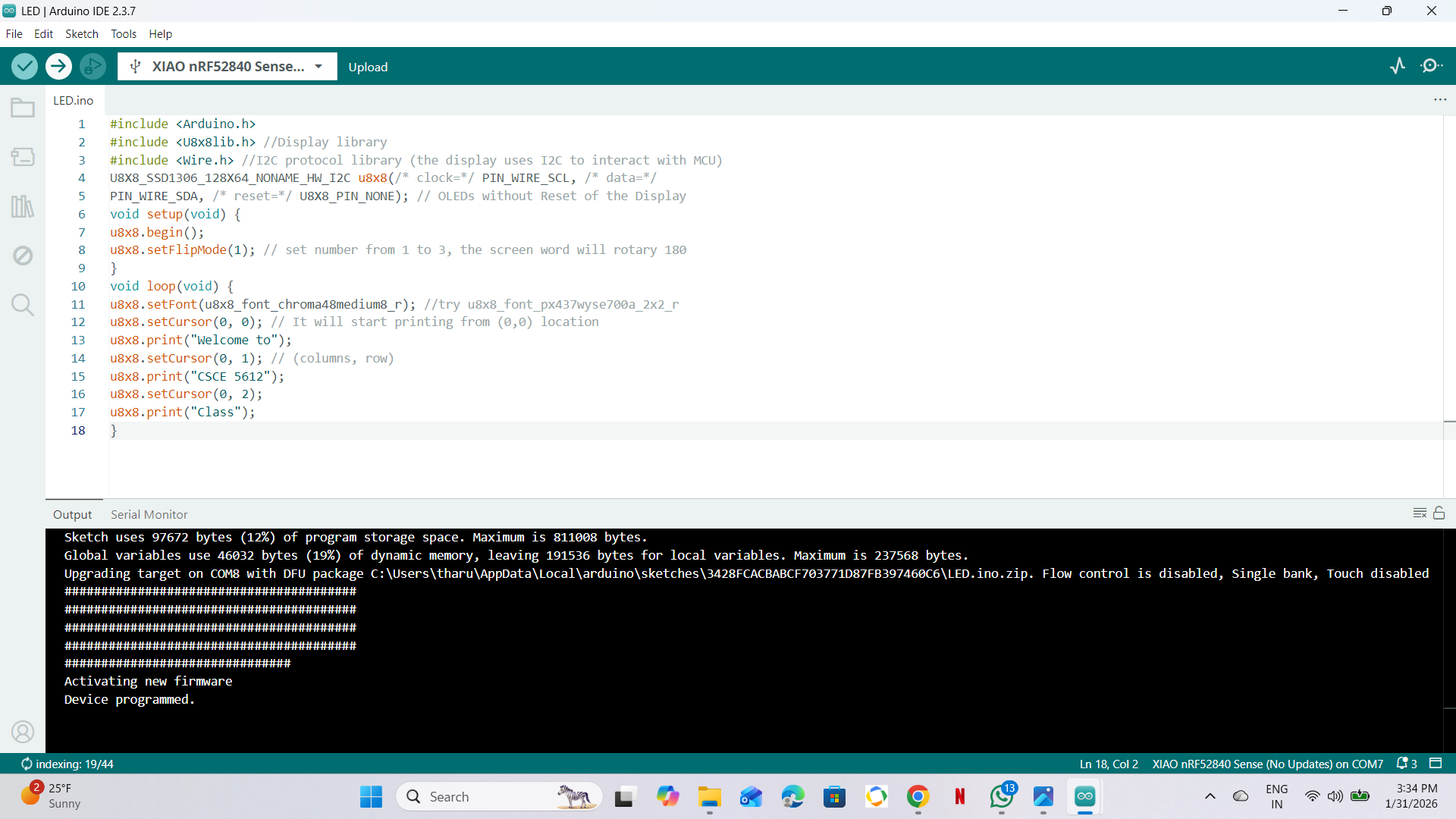Open the Library Manager sidebar icon
This screenshot has width=1456, height=819.
point(23,206)
